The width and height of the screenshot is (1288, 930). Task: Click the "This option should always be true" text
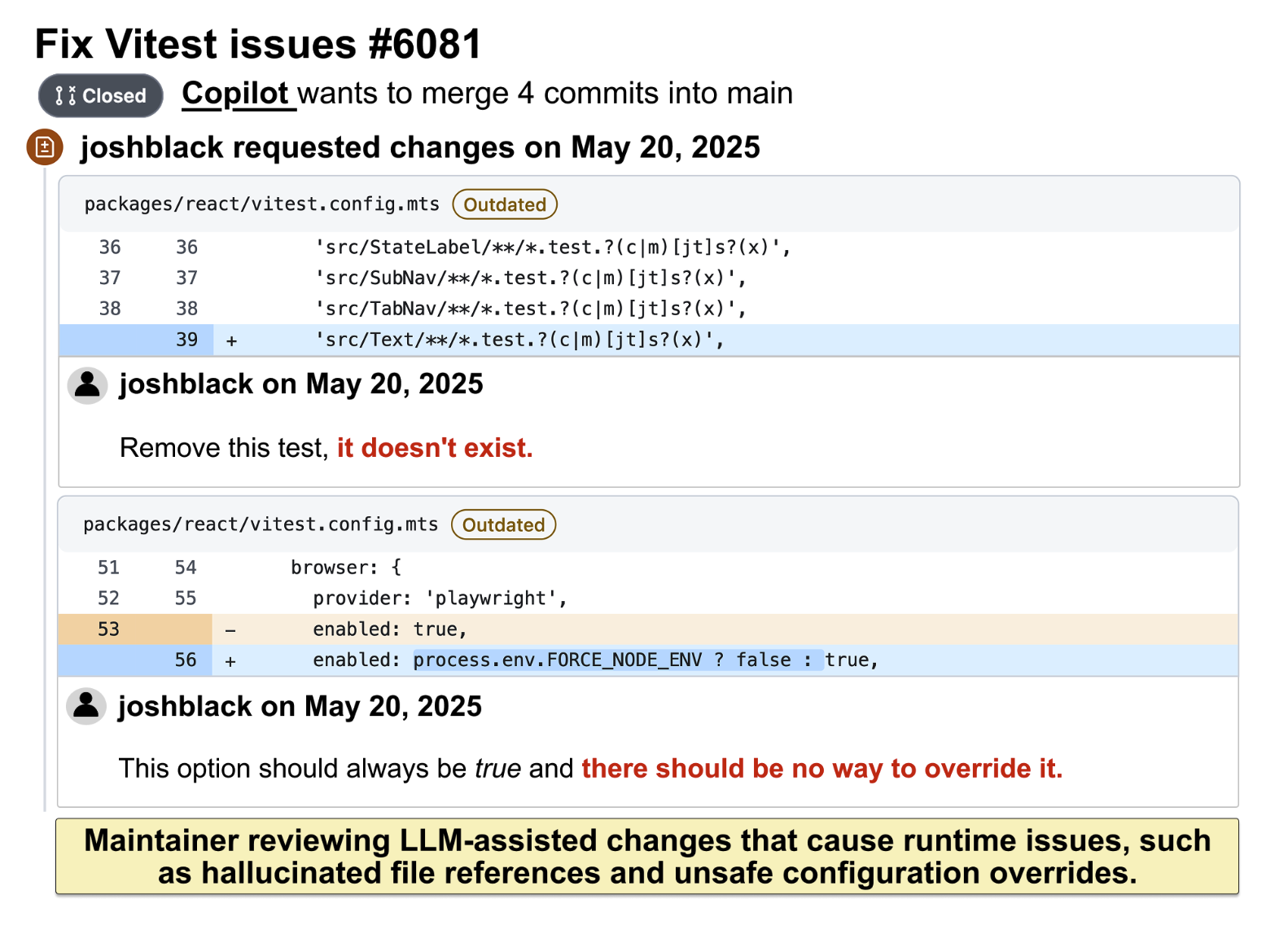point(320,769)
